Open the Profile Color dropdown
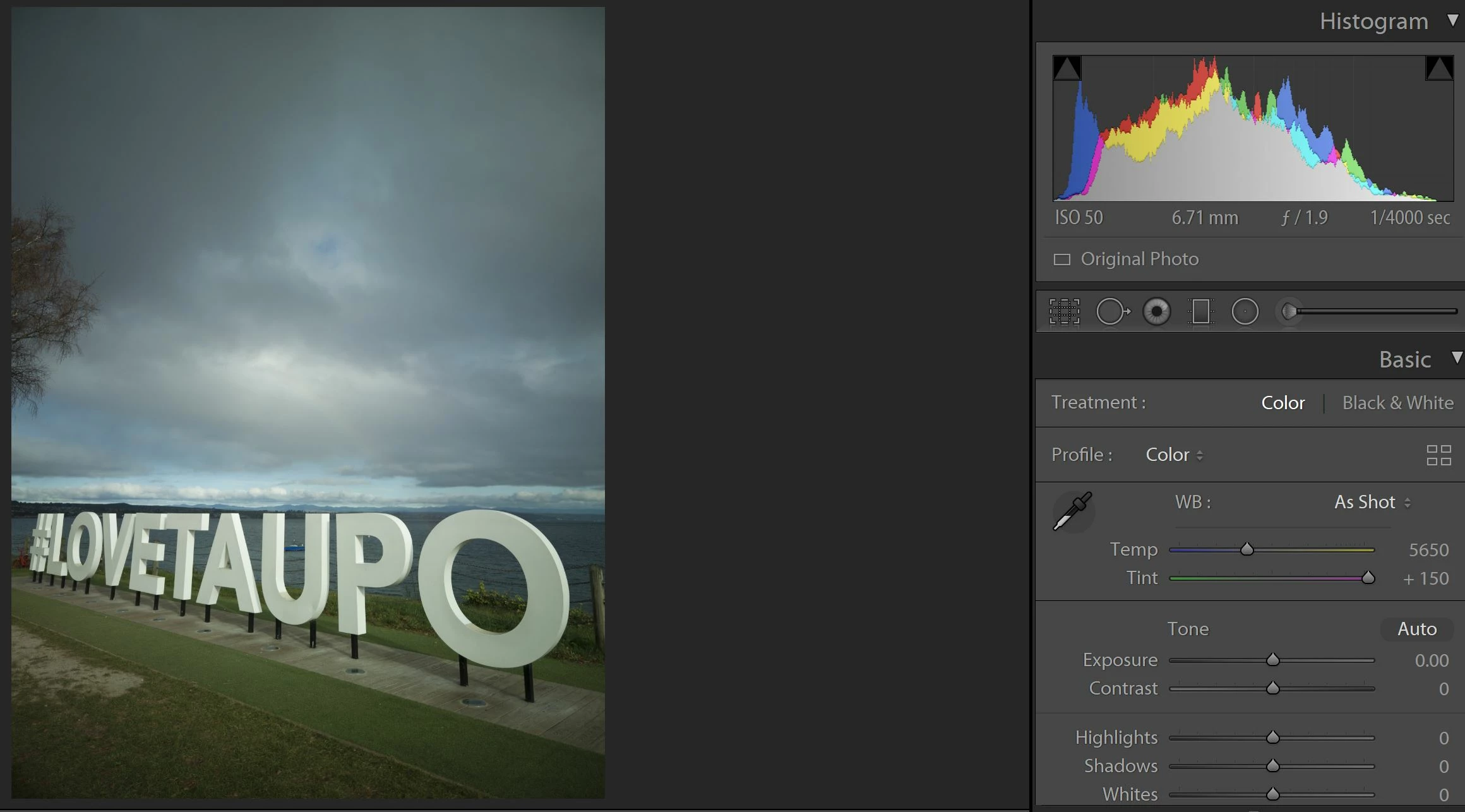Screen dimensions: 1465x812 [1174, 455]
